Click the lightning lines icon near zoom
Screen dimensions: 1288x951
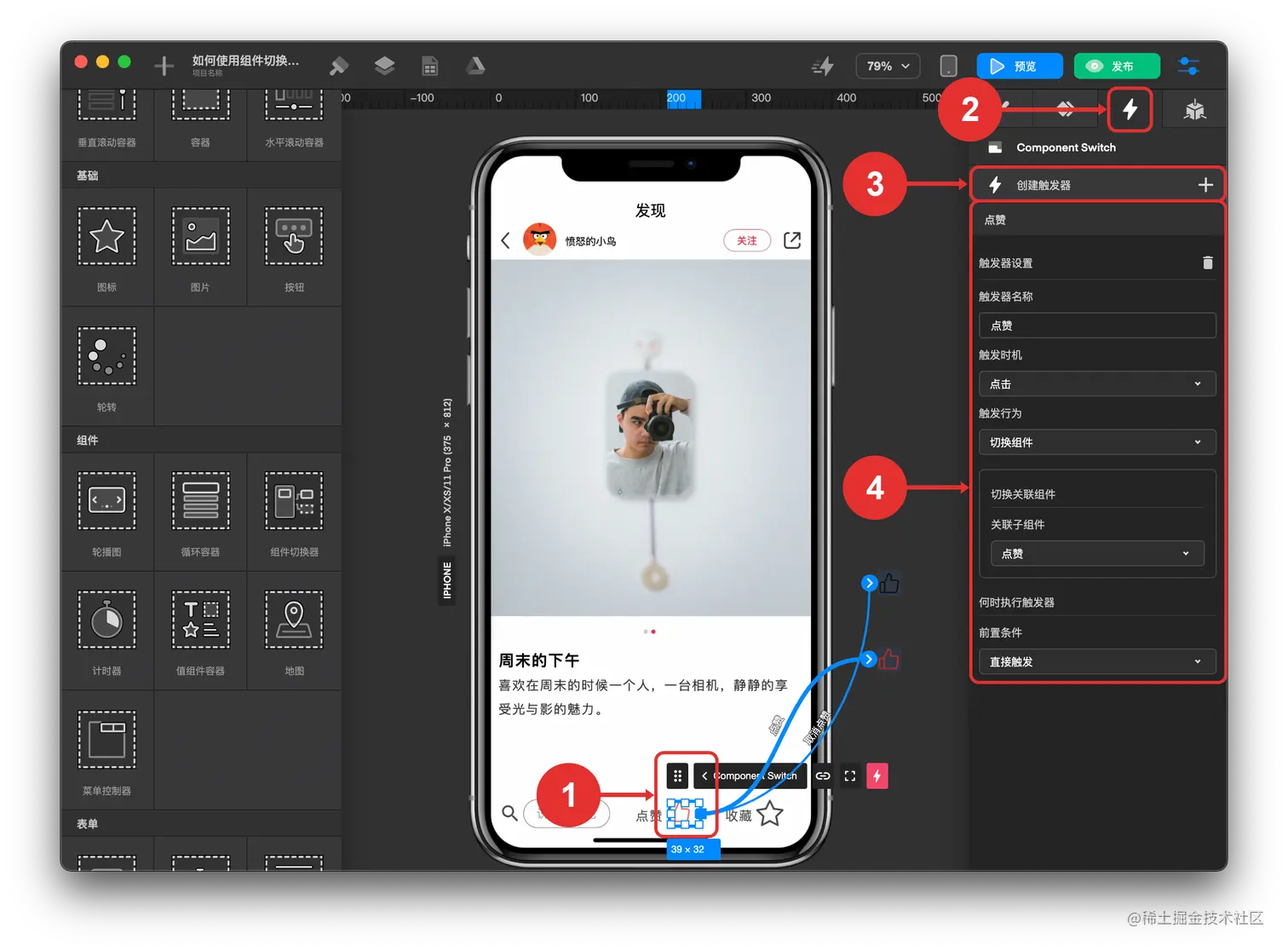[x=823, y=66]
